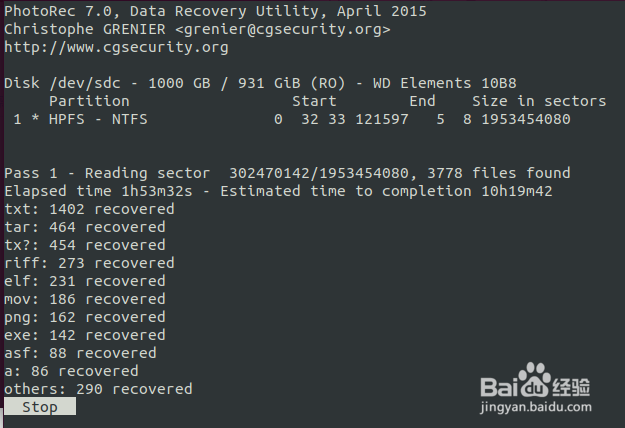Viewport: 625px width, 428px height.
Task: Click the Pass 1 reading sector line
Action: [x=287, y=173]
